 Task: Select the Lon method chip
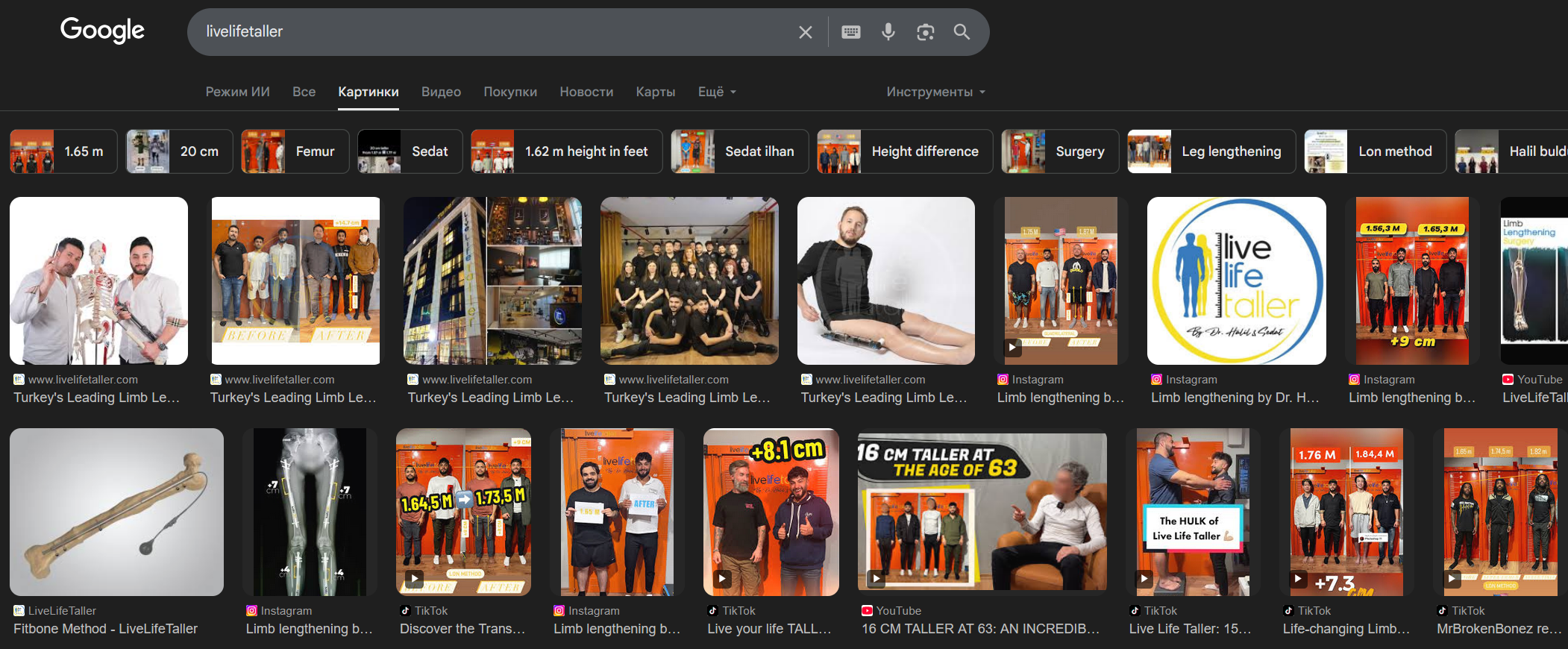coord(1376,151)
